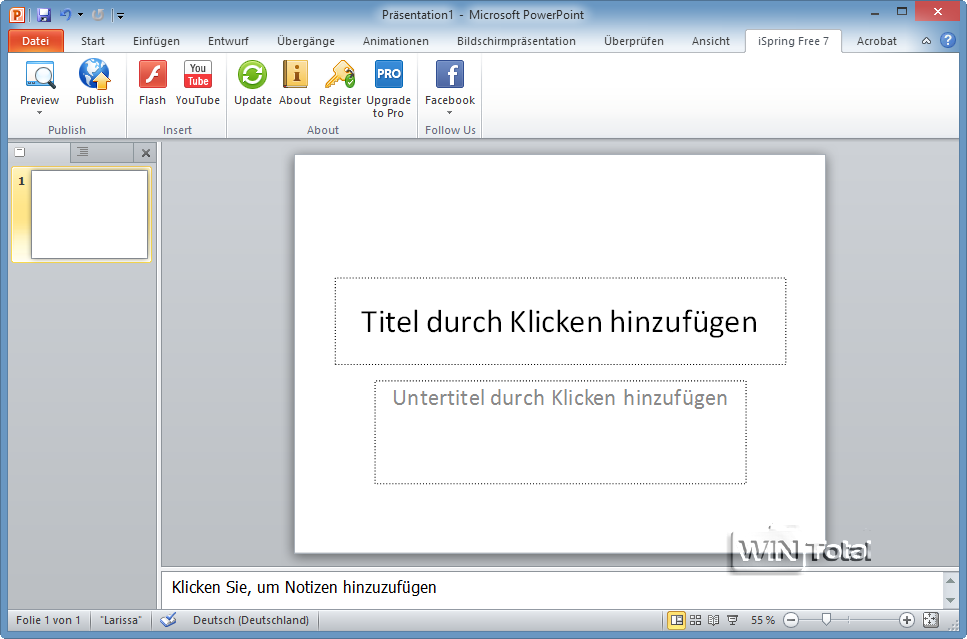
Task: Select slide 1 thumbnail in the slide panel
Action: point(89,214)
